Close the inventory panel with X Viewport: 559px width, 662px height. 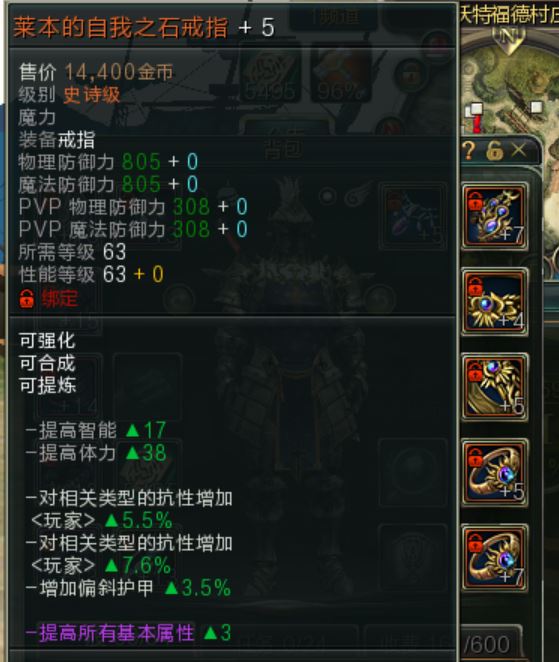[518, 150]
